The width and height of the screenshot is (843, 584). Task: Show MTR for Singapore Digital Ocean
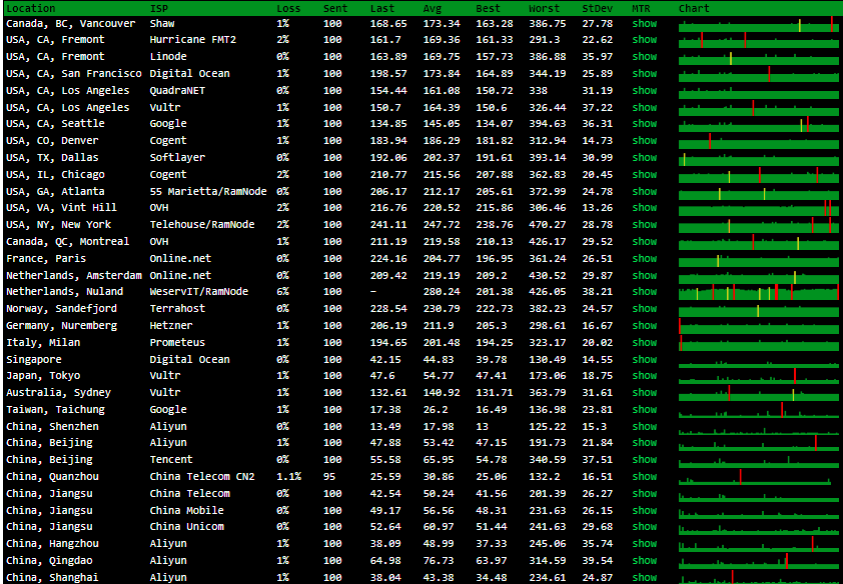[644, 360]
